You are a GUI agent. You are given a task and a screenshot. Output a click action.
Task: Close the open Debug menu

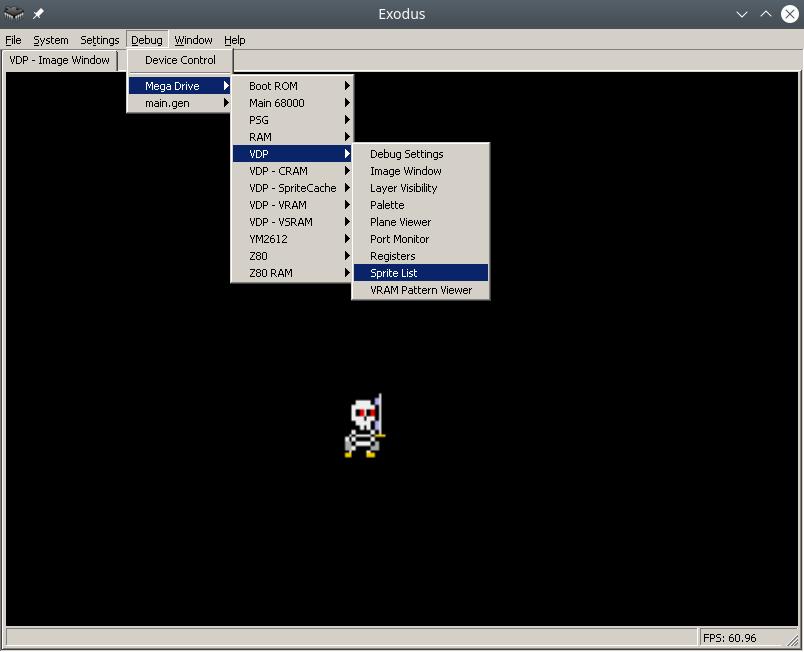147,40
